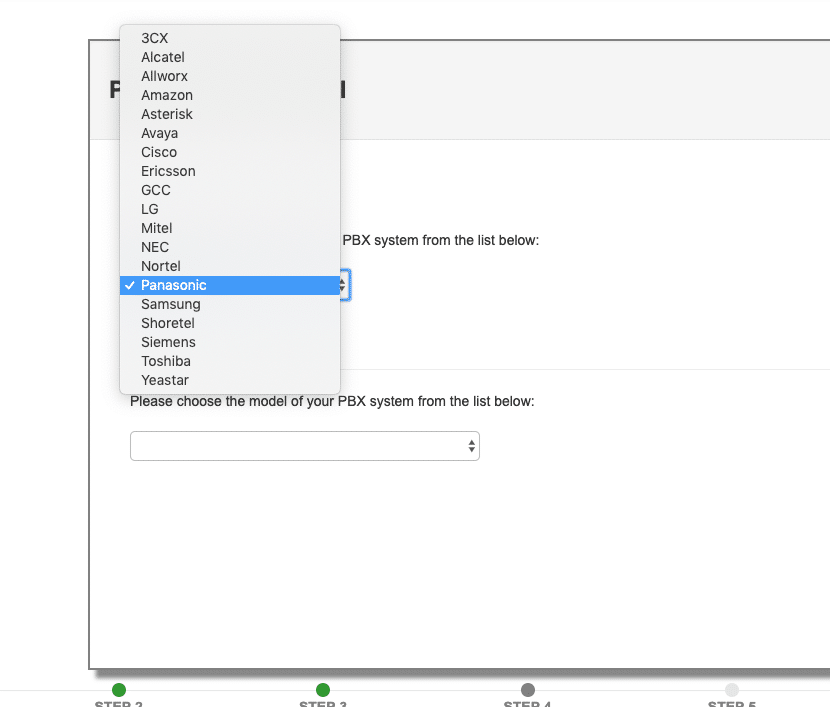This screenshot has width=830, height=707.
Task: Open the PBX model dropdown
Action: coord(305,446)
